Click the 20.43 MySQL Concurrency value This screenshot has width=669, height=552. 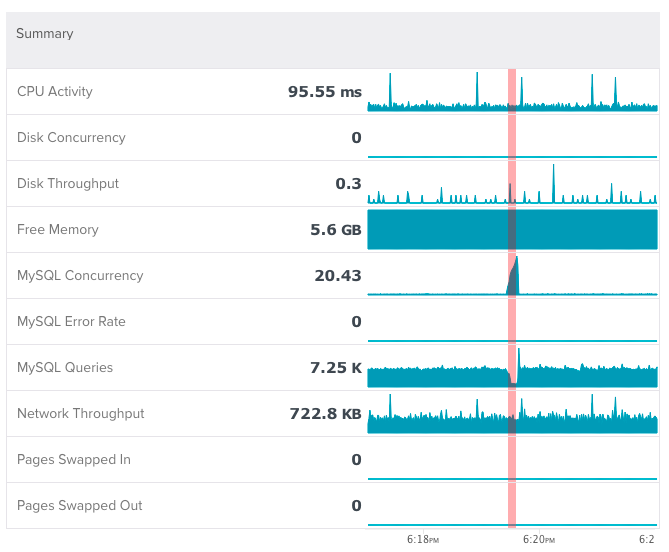coord(337,276)
